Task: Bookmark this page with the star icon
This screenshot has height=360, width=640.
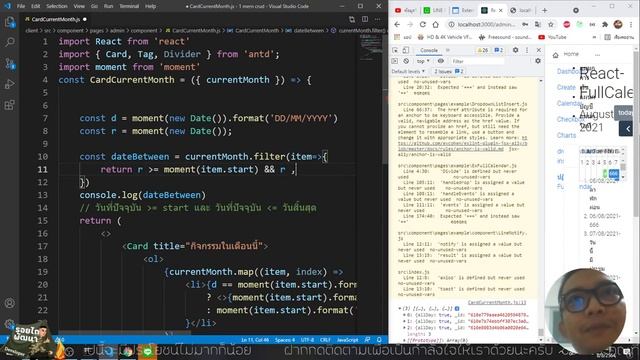Action: click(x=551, y=24)
